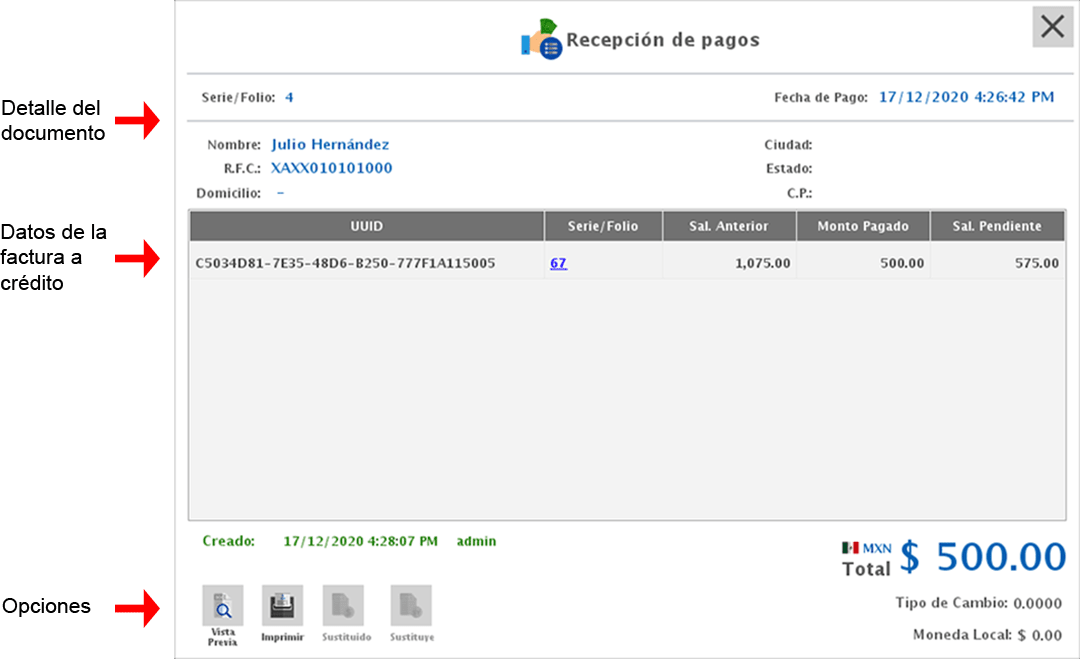Image resolution: width=1080 pixels, height=659 pixels.
Task: Click the Sal. Anterior column header
Action: pyautogui.click(x=729, y=226)
